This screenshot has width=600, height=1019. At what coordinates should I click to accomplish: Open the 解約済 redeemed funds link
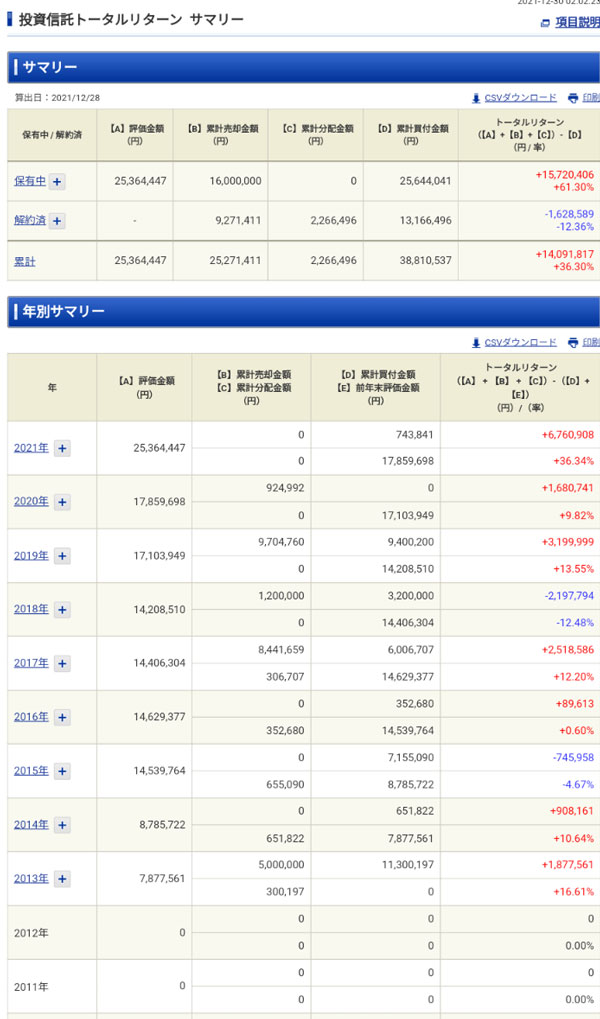tap(29, 221)
